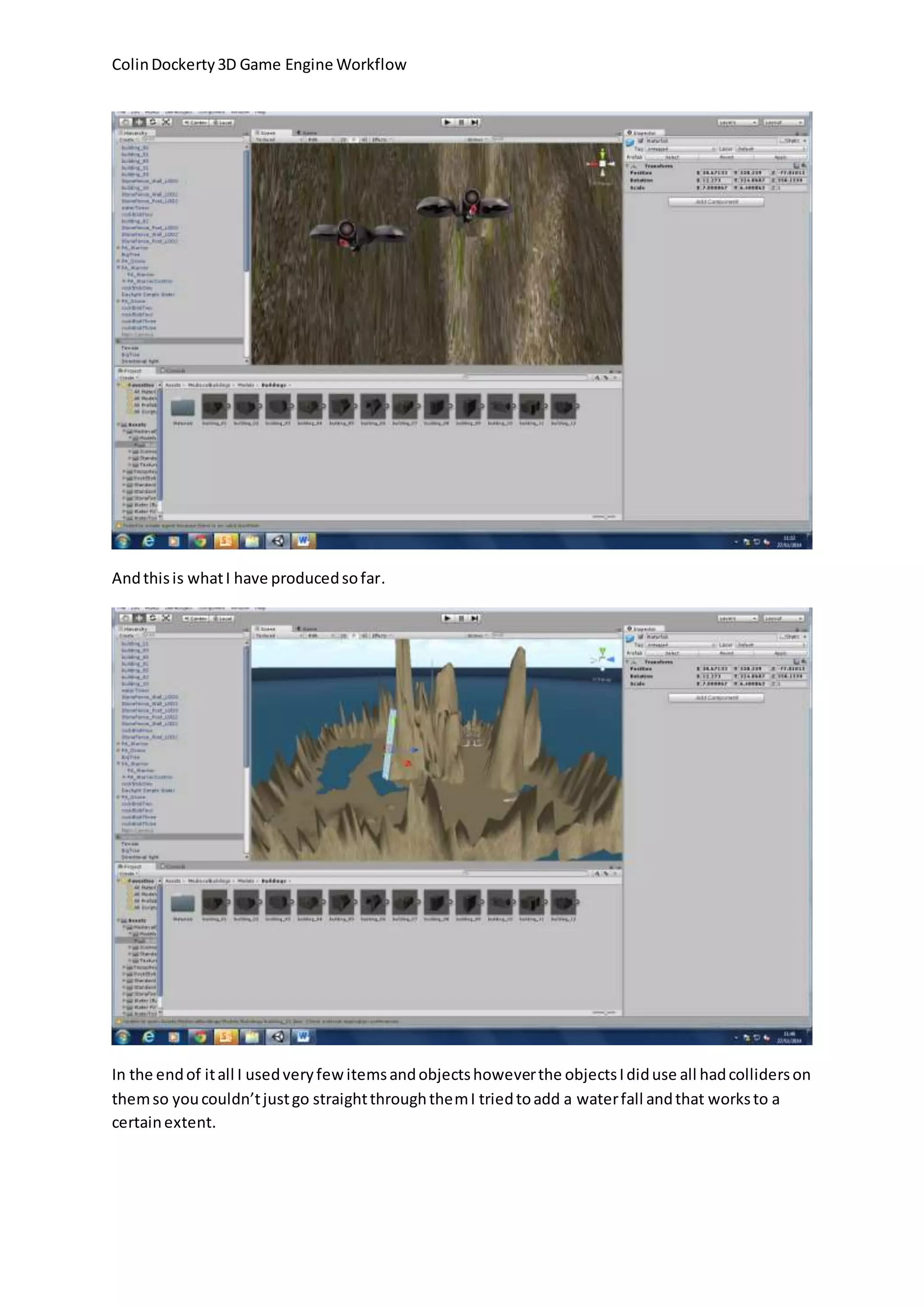Open the Gizmos dropdown above the drone scene

tap(478, 139)
